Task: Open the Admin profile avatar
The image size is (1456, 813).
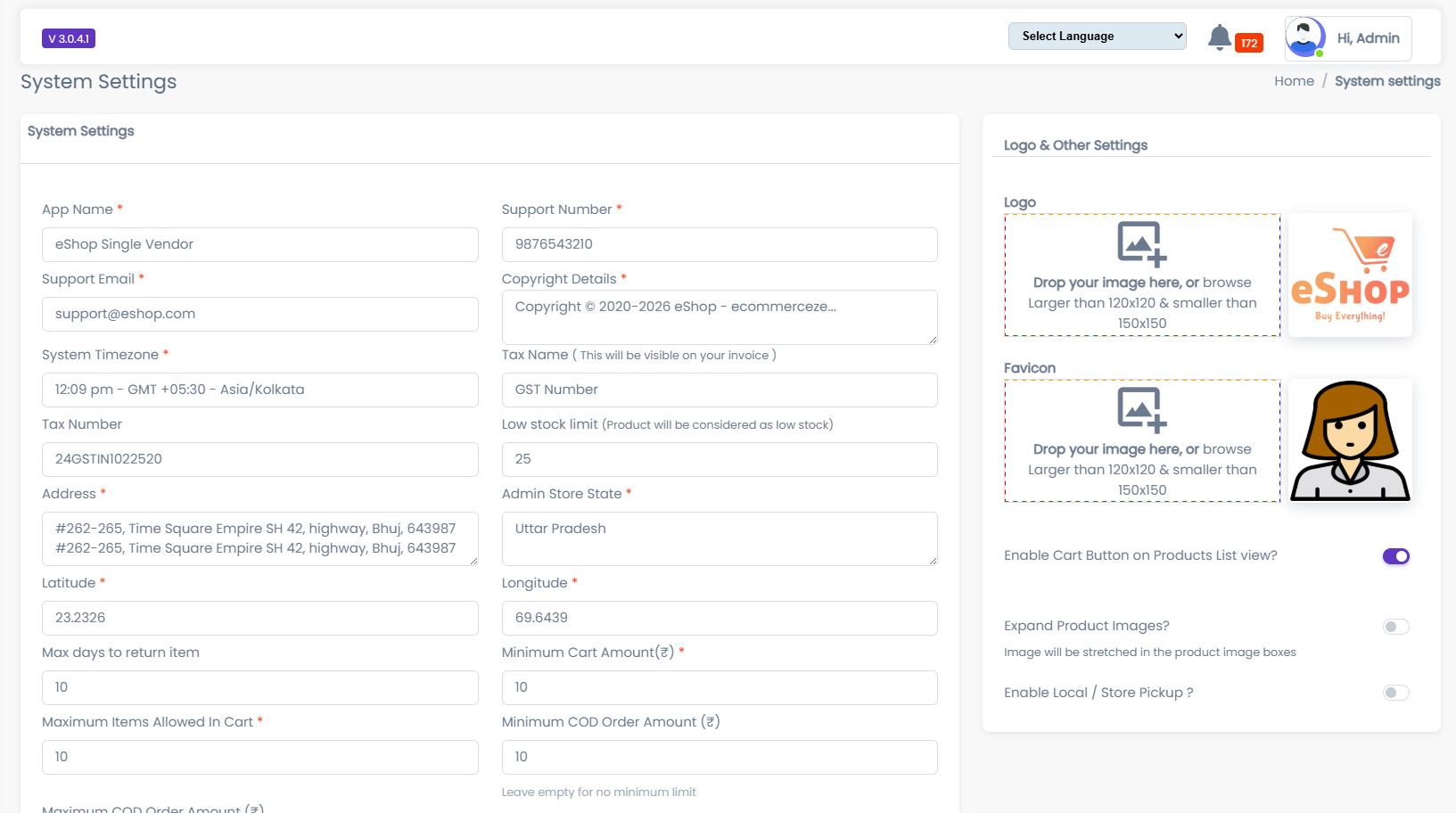Action: tap(1305, 37)
